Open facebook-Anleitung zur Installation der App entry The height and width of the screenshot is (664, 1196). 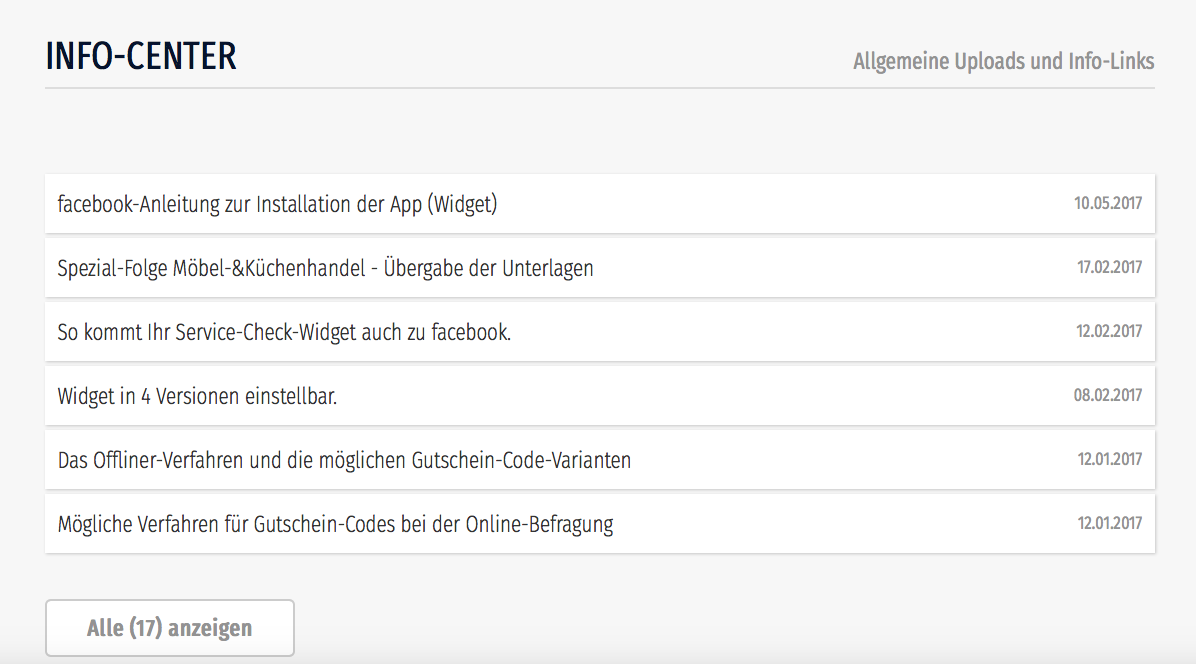point(277,204)
